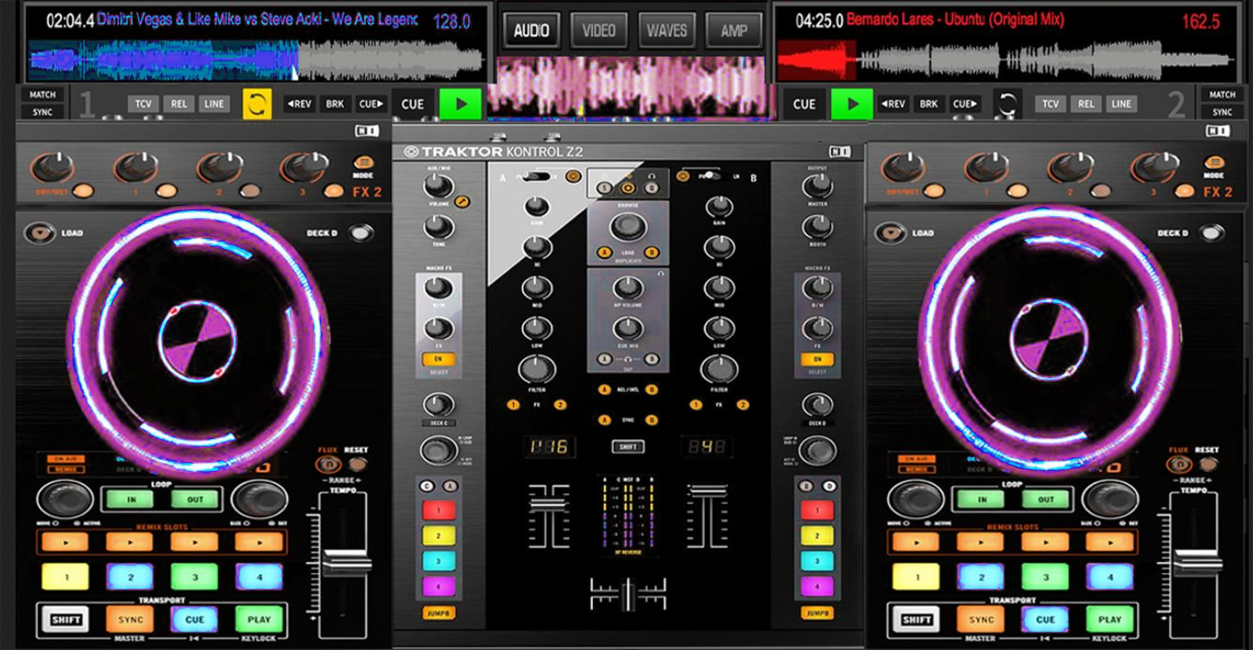This screenshot has width=1253, height=650.
Task: Click the left deck FLUX icon button
Action: click(327, 464)
